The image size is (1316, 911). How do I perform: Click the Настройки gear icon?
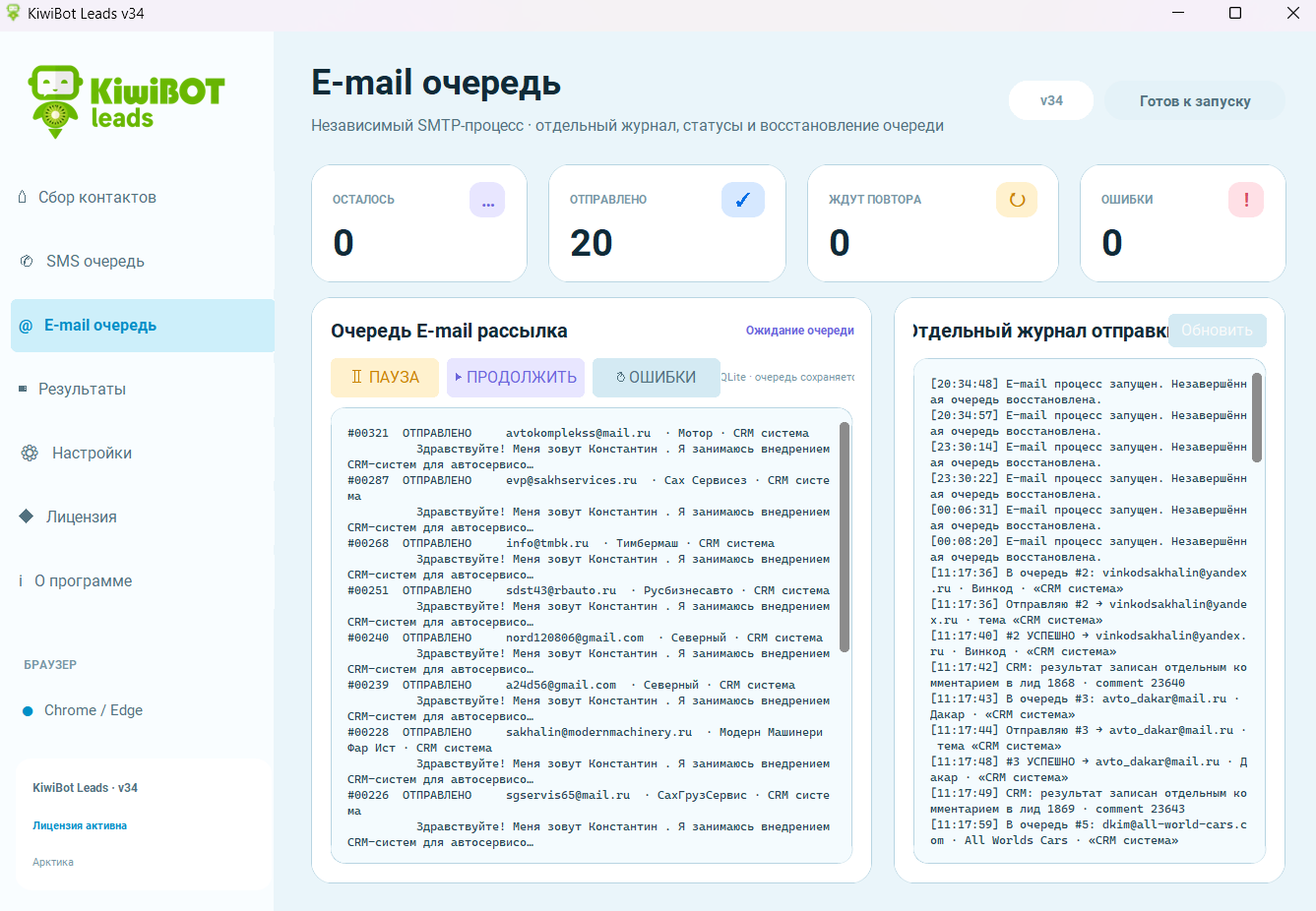tap(30, 453)
